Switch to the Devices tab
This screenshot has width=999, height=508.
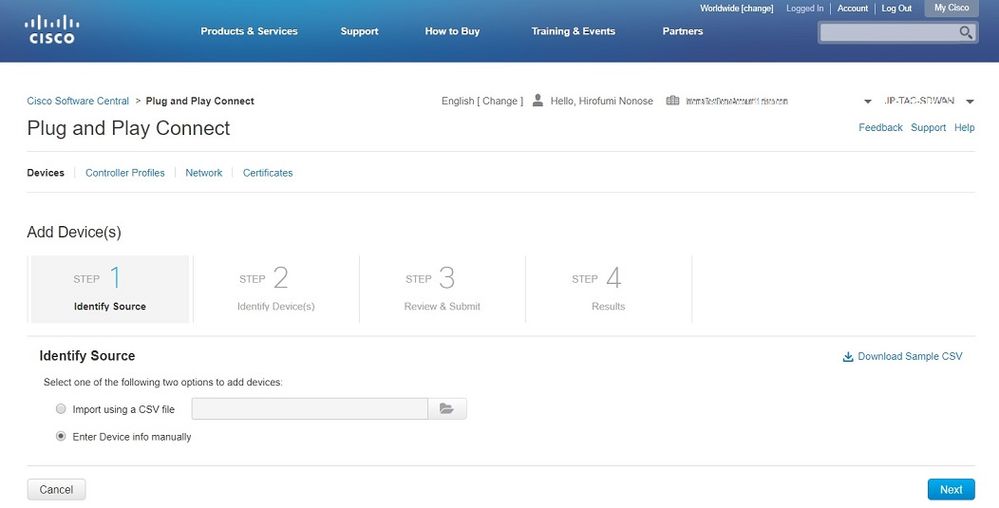(45, 173)
